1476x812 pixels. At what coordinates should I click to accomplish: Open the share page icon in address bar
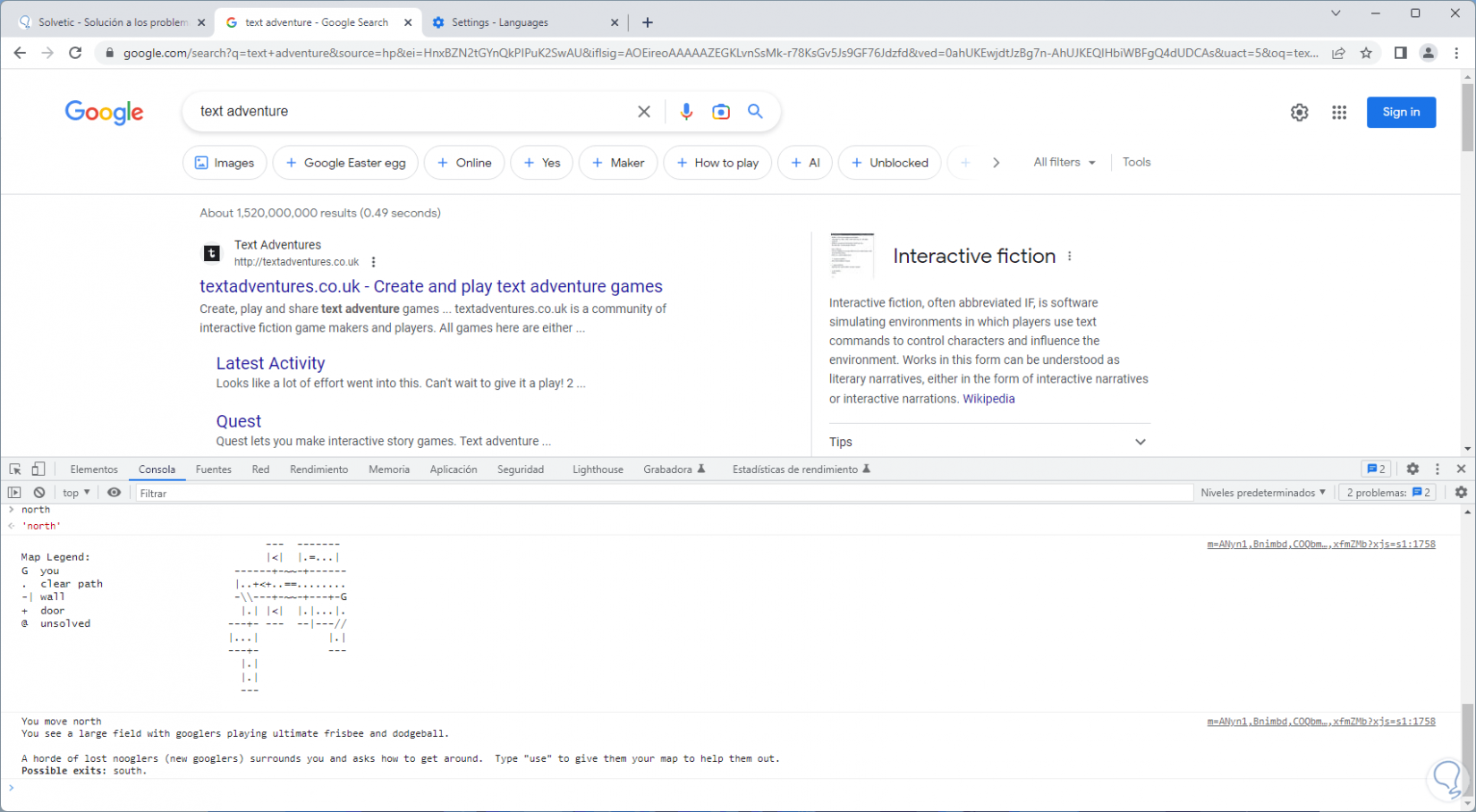click(x=1338, y=53)
